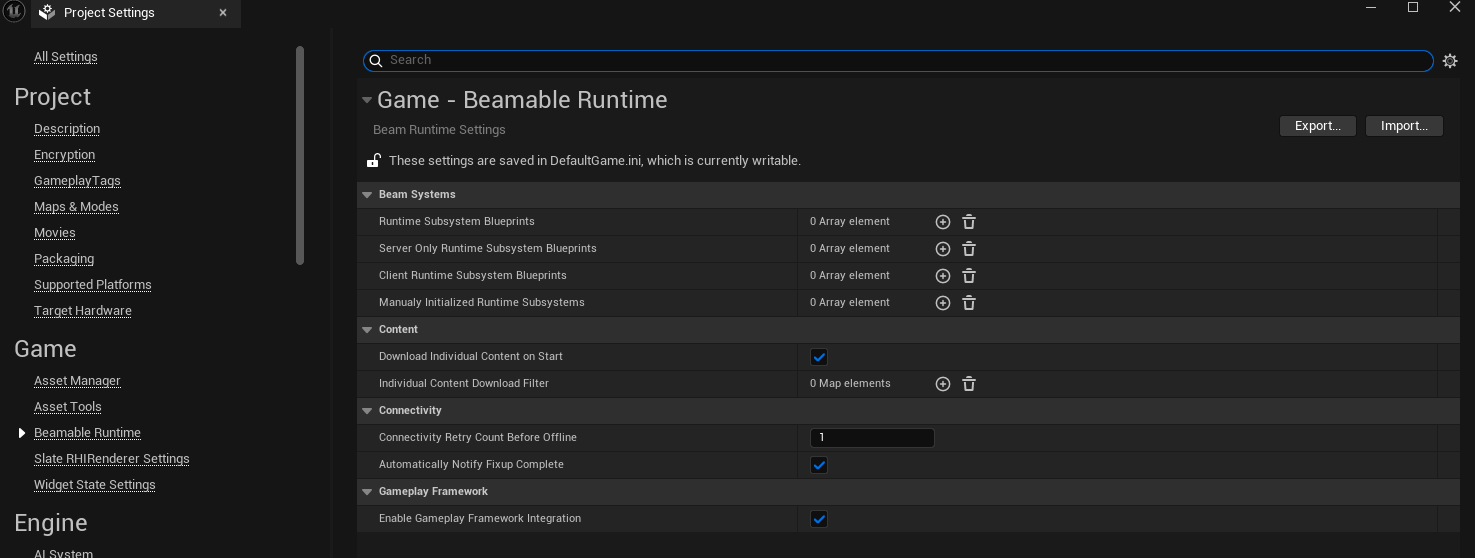Add entry to Individual Content Download Filter map
This screenshot has width=1475, height=558.
(942, 384)
